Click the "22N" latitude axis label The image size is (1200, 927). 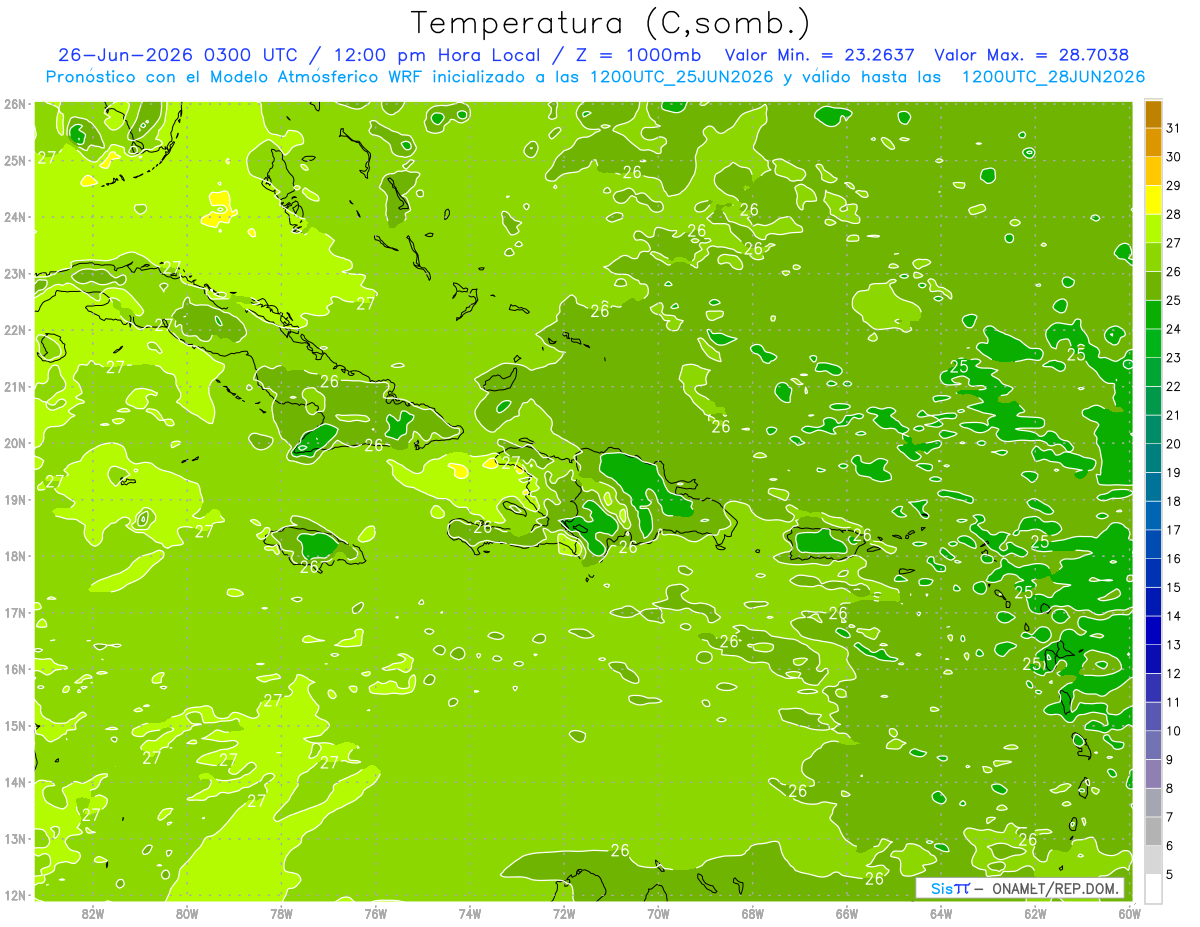click(x=15, y=330)
